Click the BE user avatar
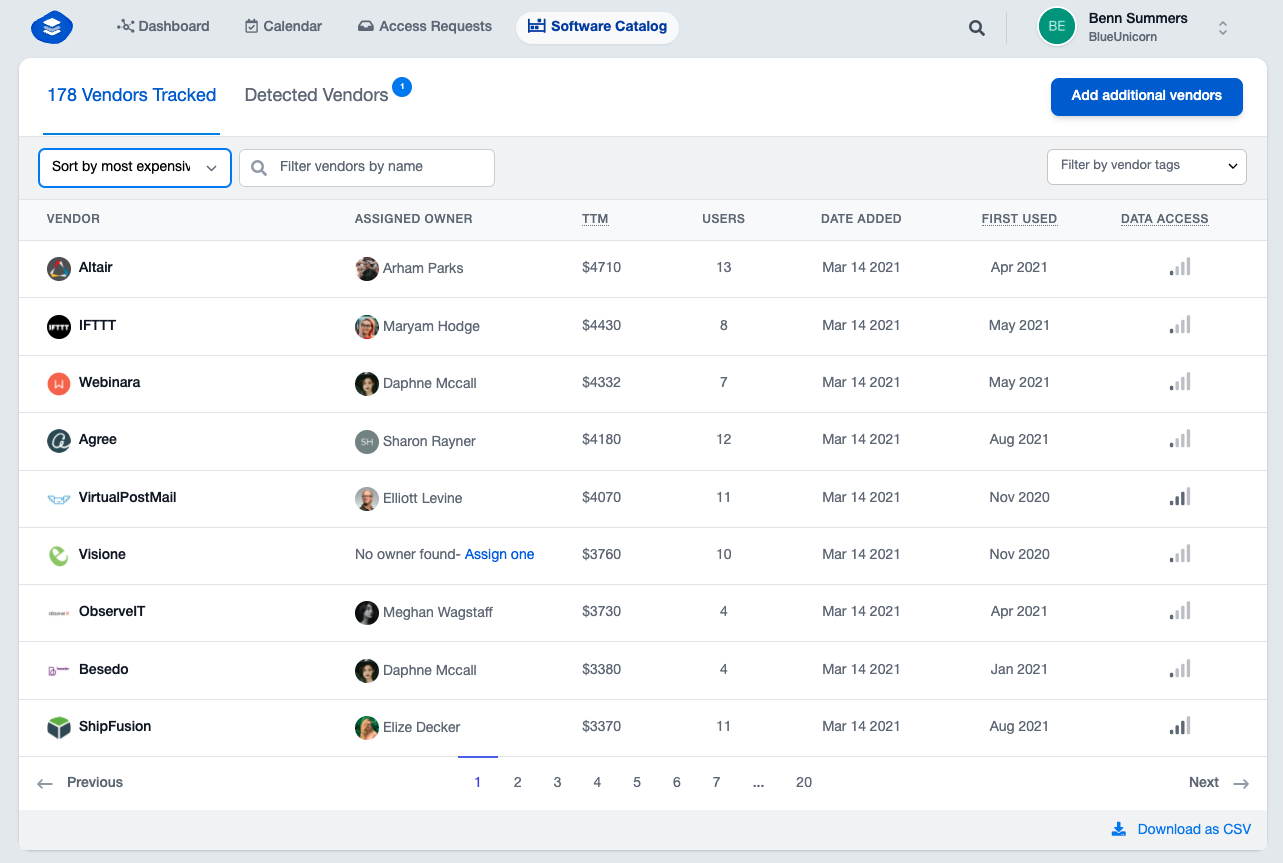 1057,27
